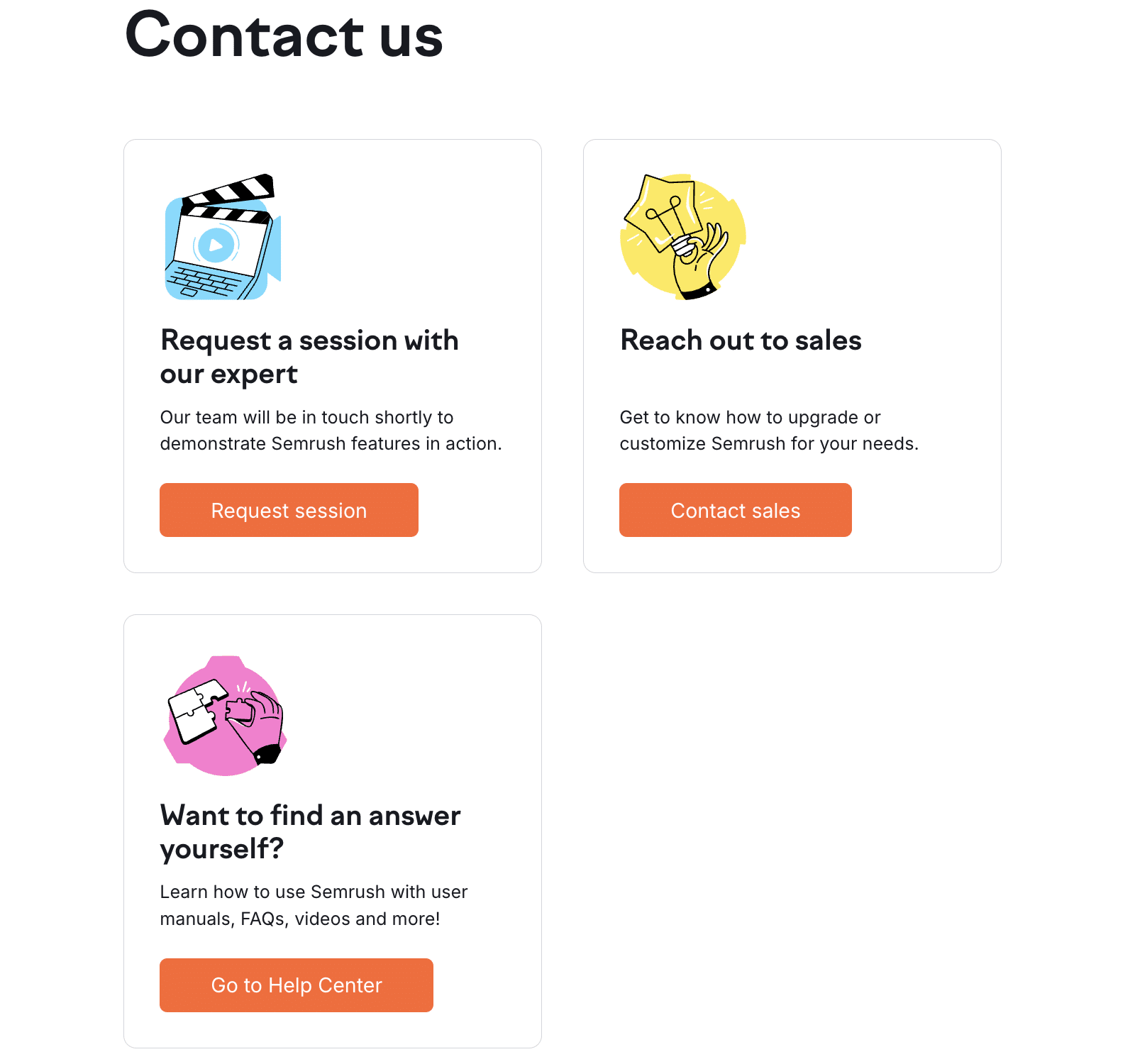Select the 'Want to find an answer yourself?' heading
This screenshot has width=1135, height=1064.
pyautogui.click(x=310, y=832)
